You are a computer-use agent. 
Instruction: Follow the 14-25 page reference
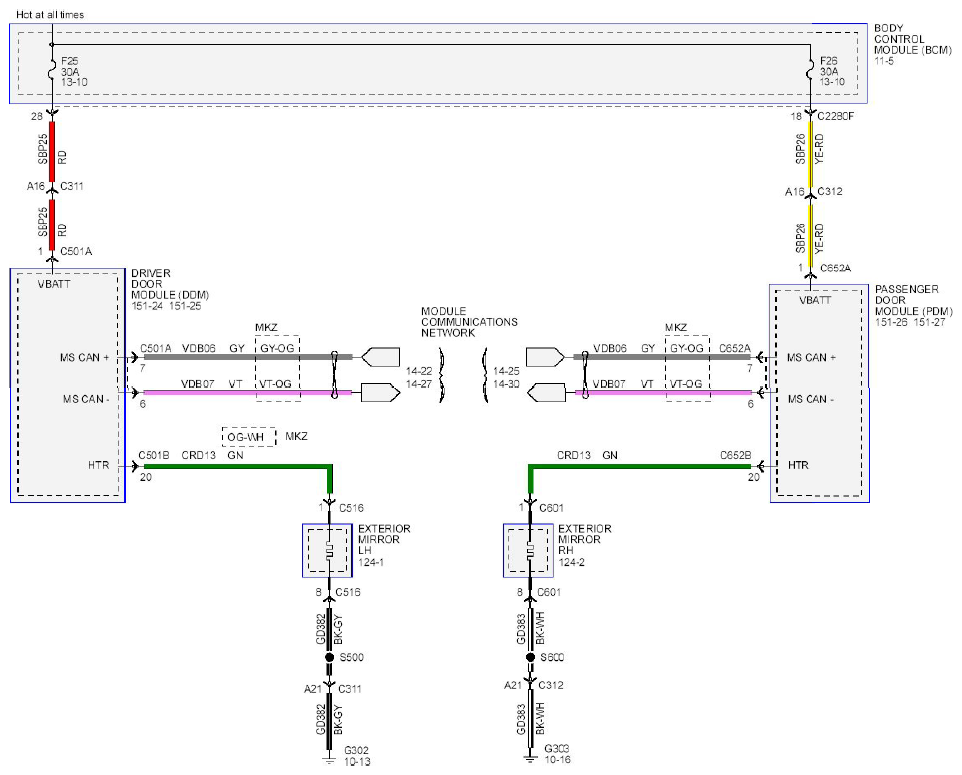(x=507, y=371)
